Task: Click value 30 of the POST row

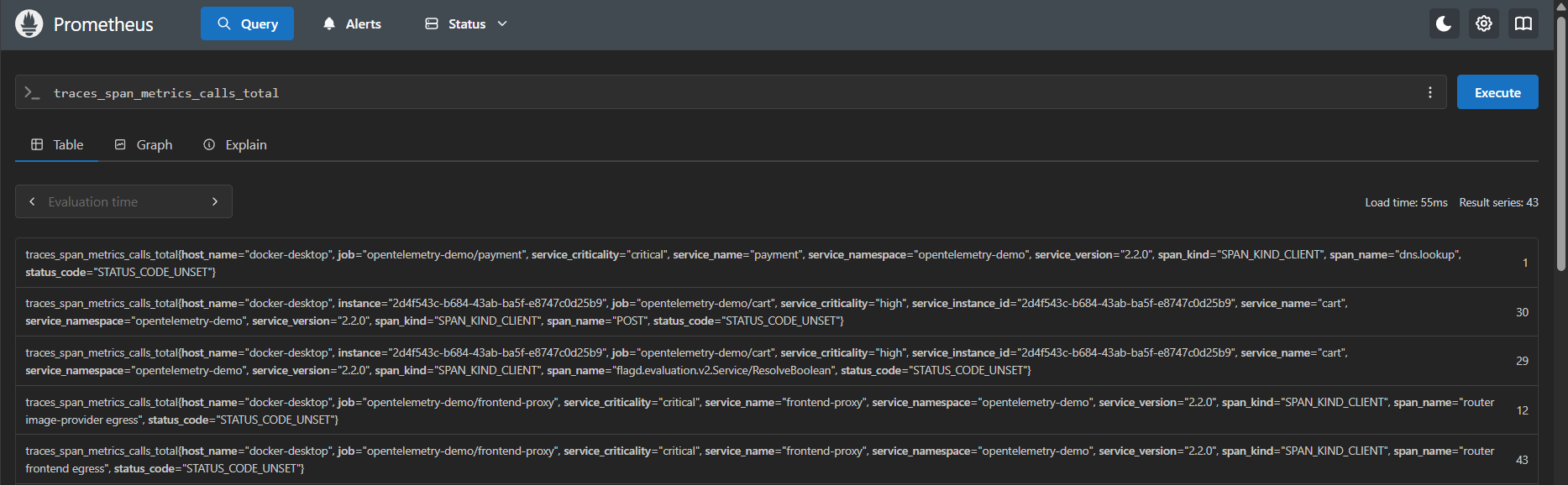Action: pyautogui.click(x=1522, y=312)
